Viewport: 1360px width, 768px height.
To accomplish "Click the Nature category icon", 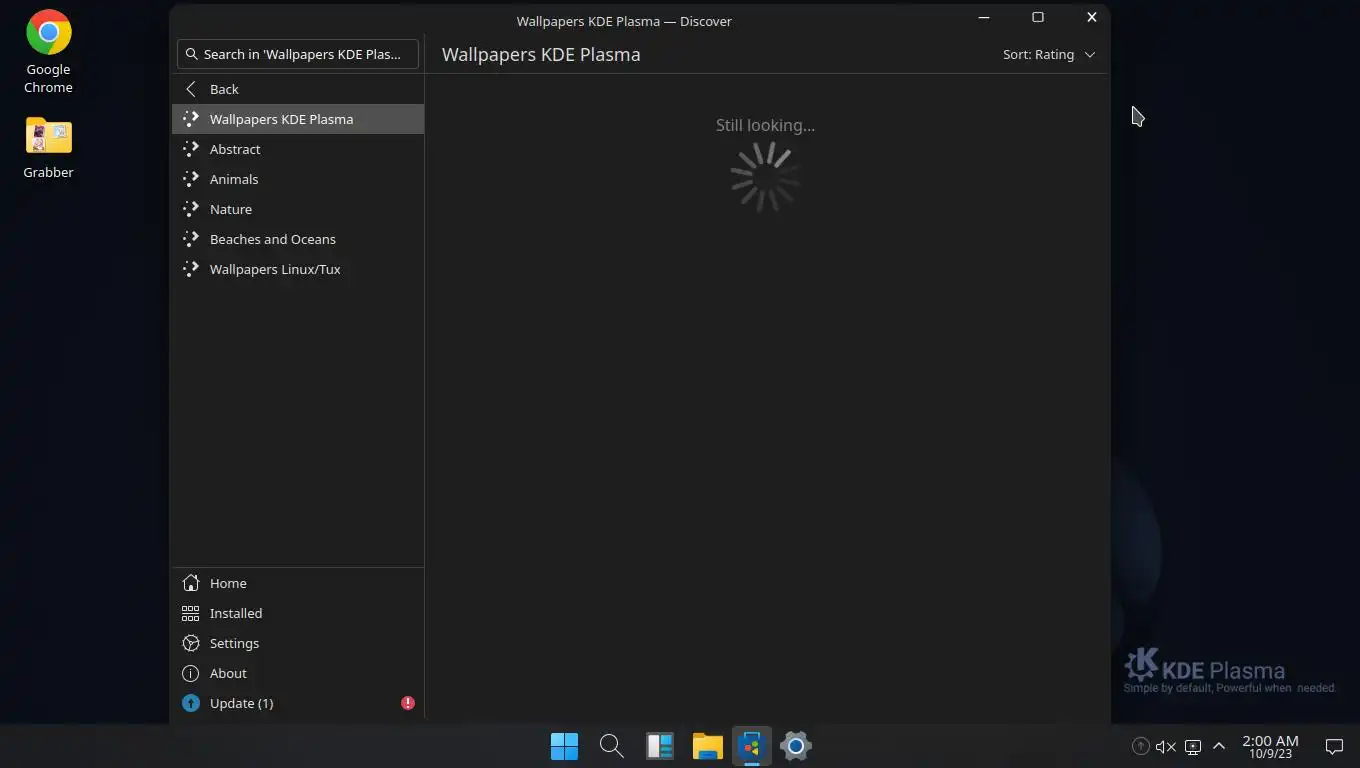I will pos(191,209).
